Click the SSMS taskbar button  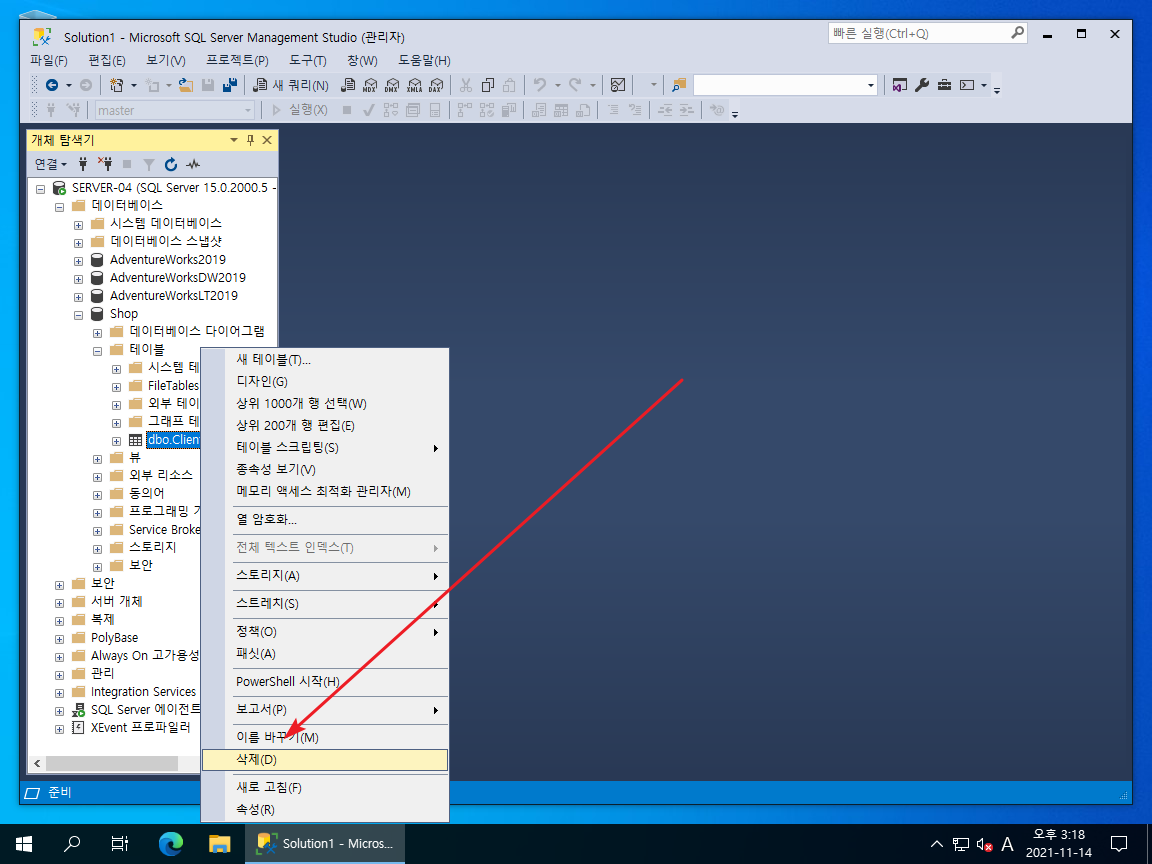[x=325, y=843]
